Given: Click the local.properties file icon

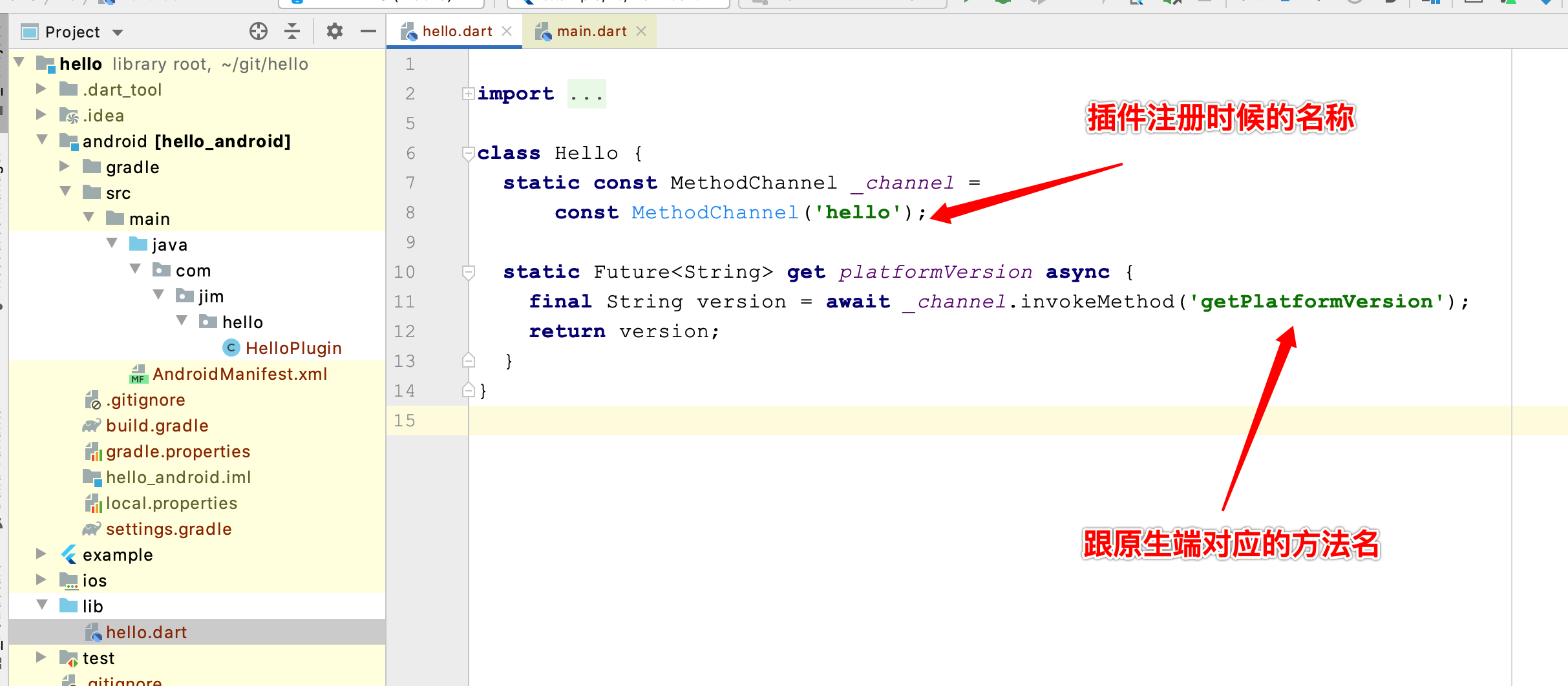Looking at the screenshot, I should tap(93, 503).
